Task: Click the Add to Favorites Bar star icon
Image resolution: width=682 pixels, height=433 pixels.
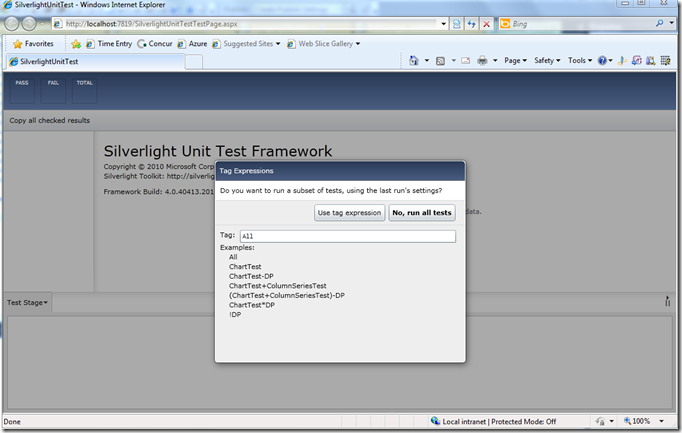Action: 76,44
